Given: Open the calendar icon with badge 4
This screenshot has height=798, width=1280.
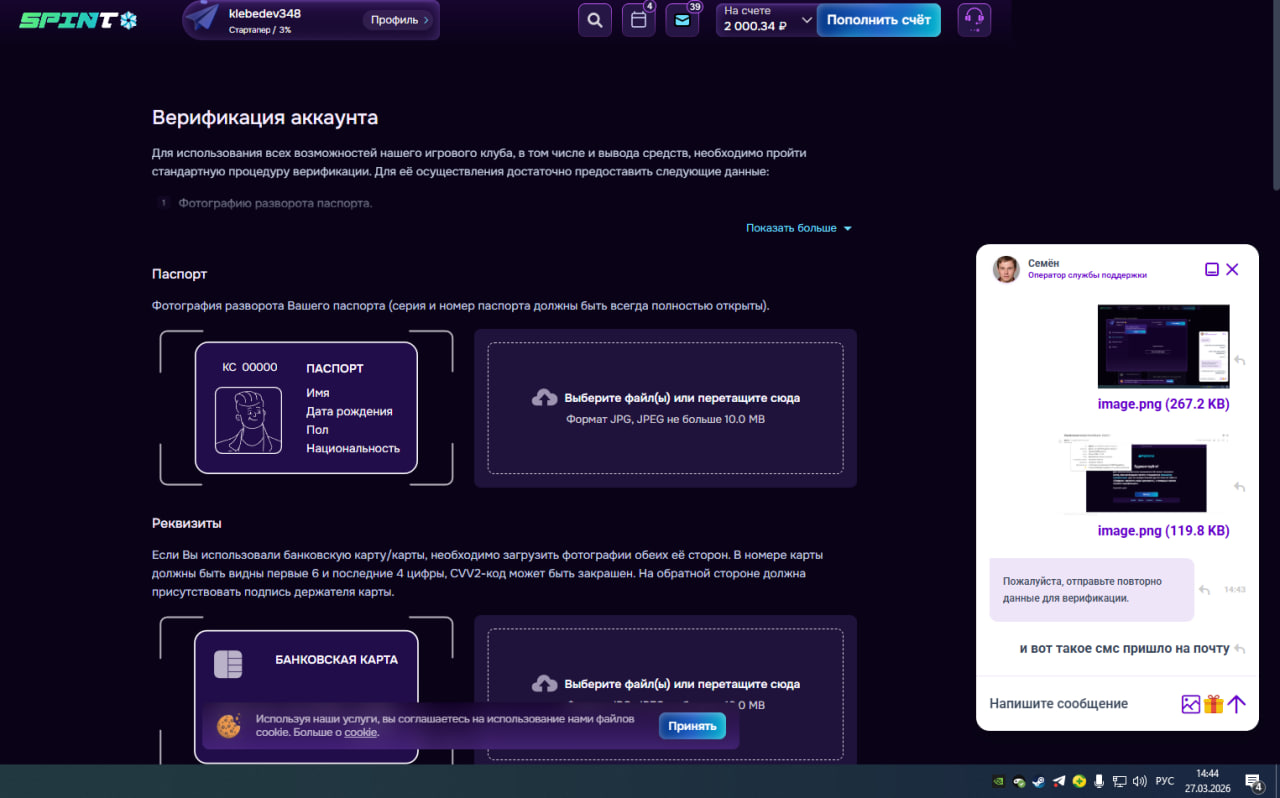Looking at the screenshot, I should [639, 20].
